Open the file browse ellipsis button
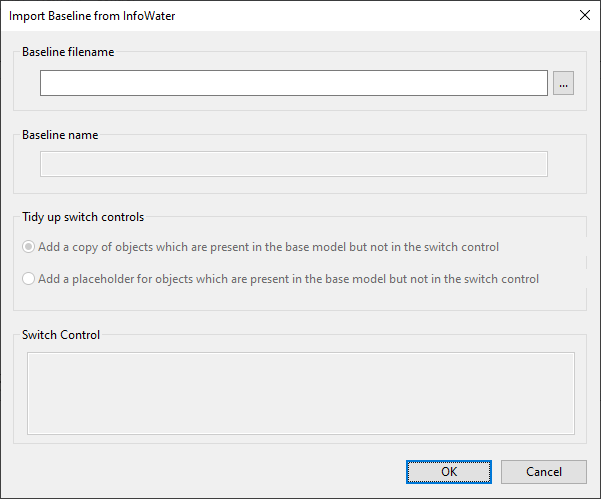The image size is (601, 499). 563,83
